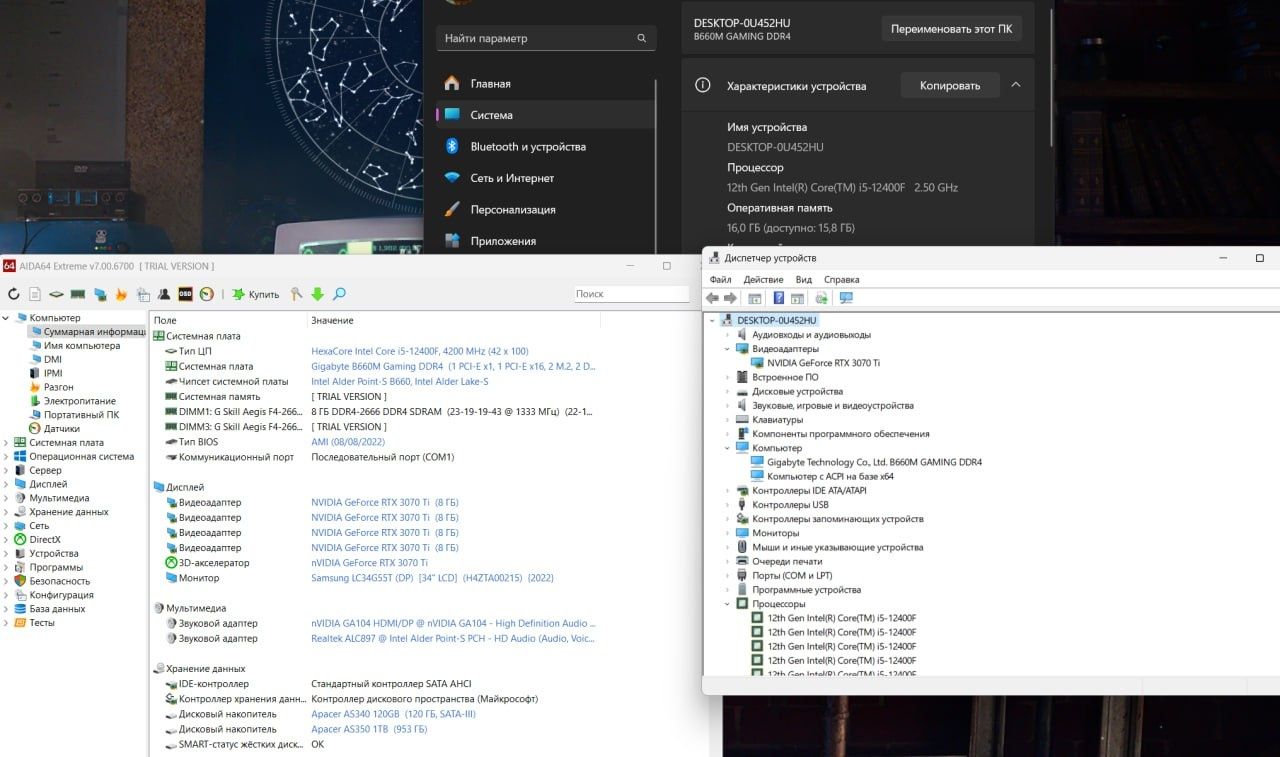
Task: Click the Копировать button in Settings
Action: click(x=950, y=86)
